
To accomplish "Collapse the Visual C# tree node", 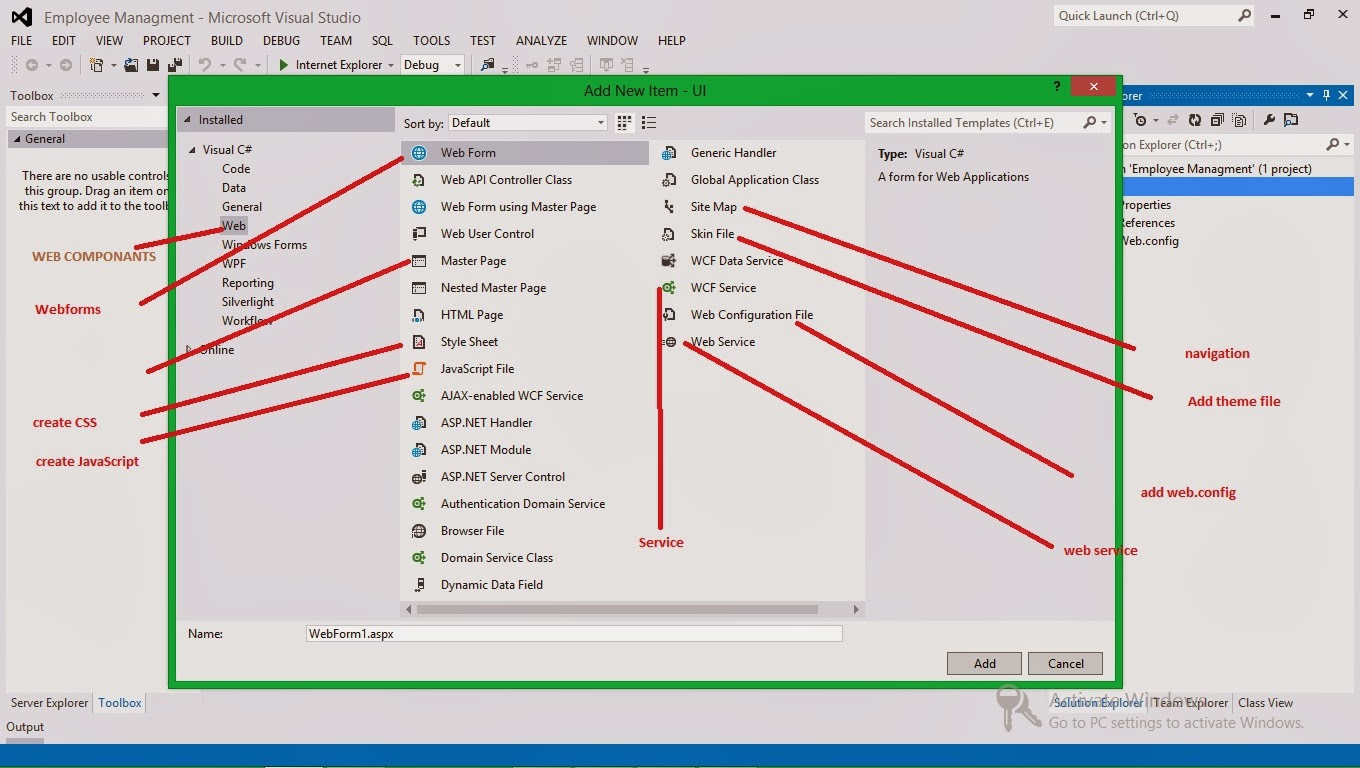I will 192,149.
